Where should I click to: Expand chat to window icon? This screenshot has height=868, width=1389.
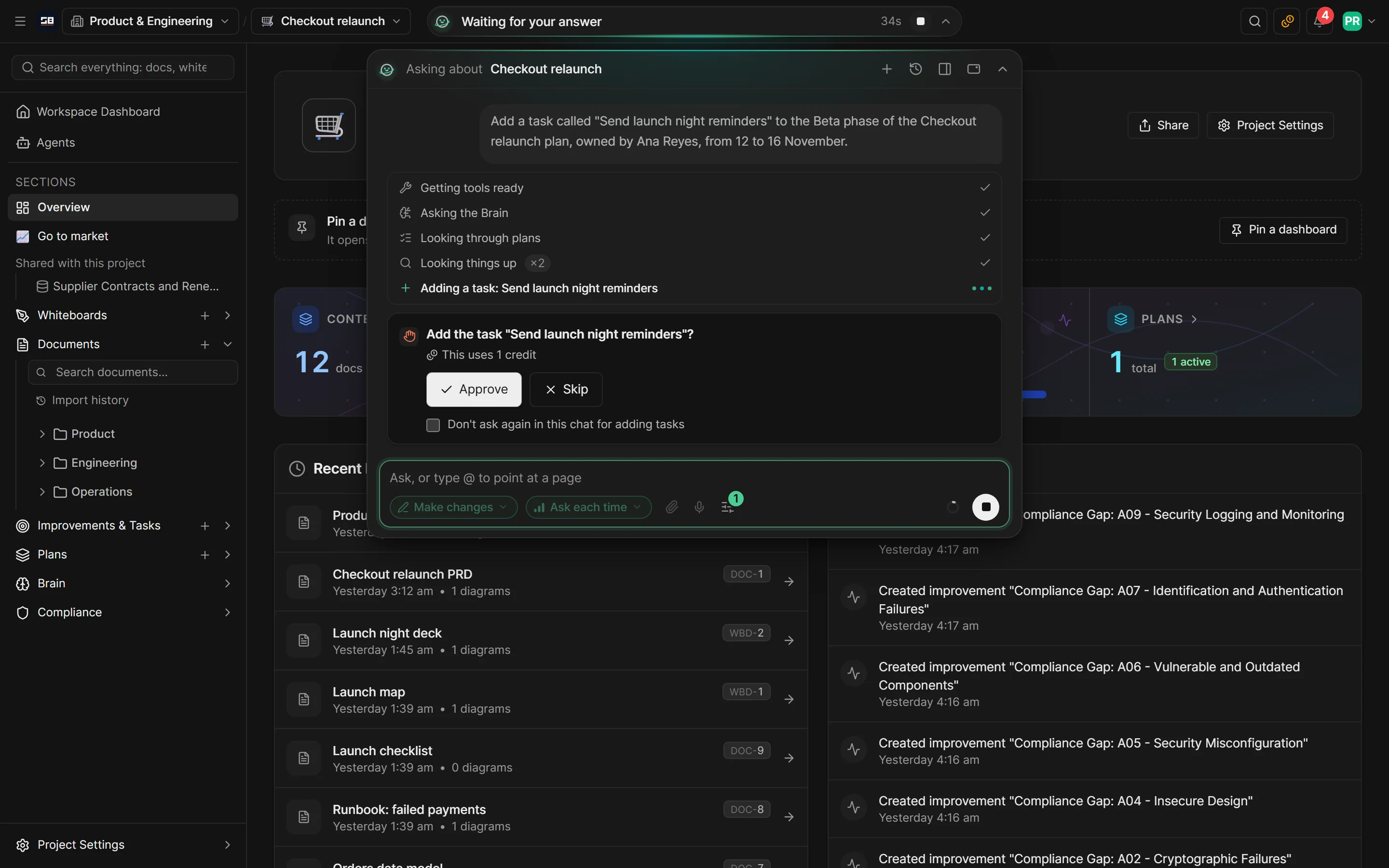(973, 69)
